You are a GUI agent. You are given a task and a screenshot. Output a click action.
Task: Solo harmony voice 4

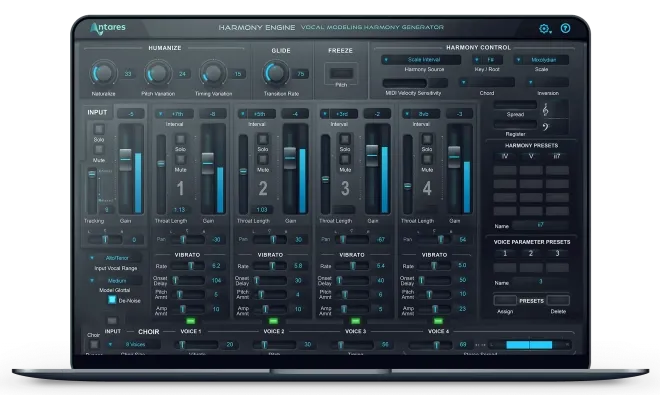click(x=427, y=139)
